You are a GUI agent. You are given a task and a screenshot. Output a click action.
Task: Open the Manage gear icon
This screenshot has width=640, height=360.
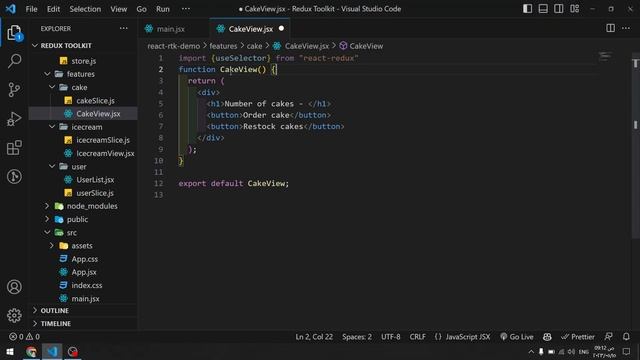click(x=14, y=316)
